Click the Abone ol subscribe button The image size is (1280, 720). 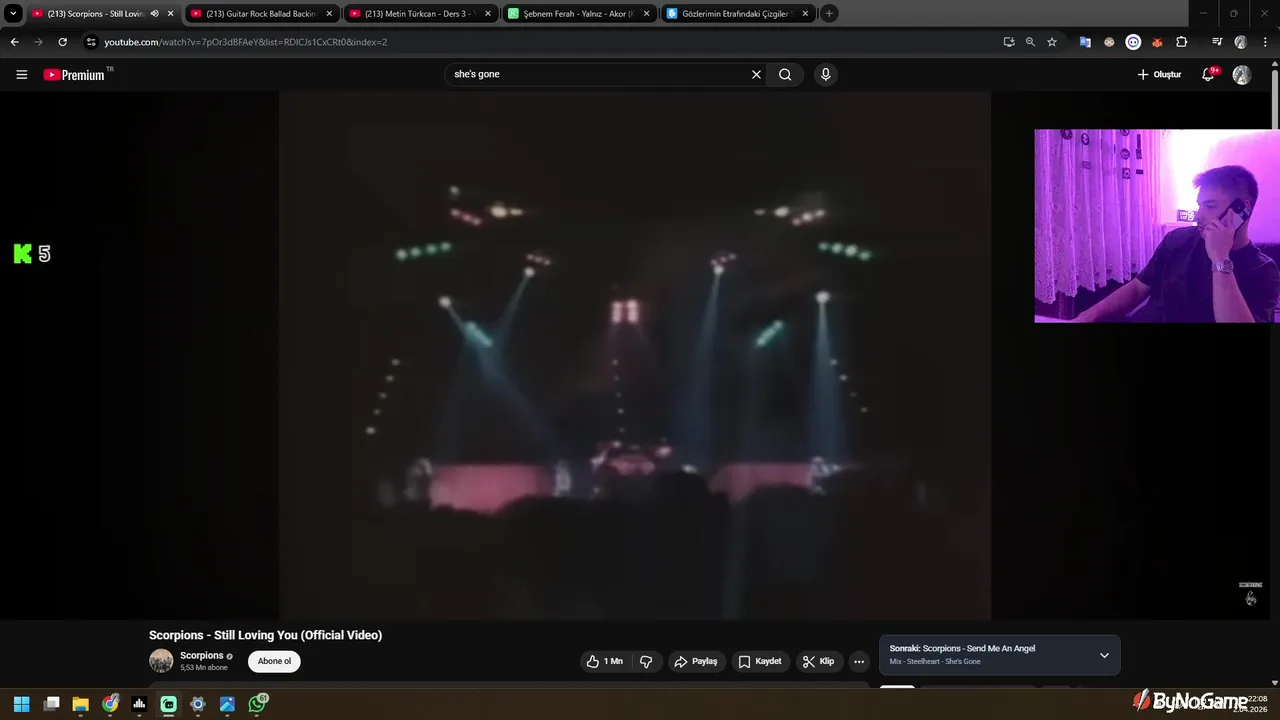(x=274, y=661)
